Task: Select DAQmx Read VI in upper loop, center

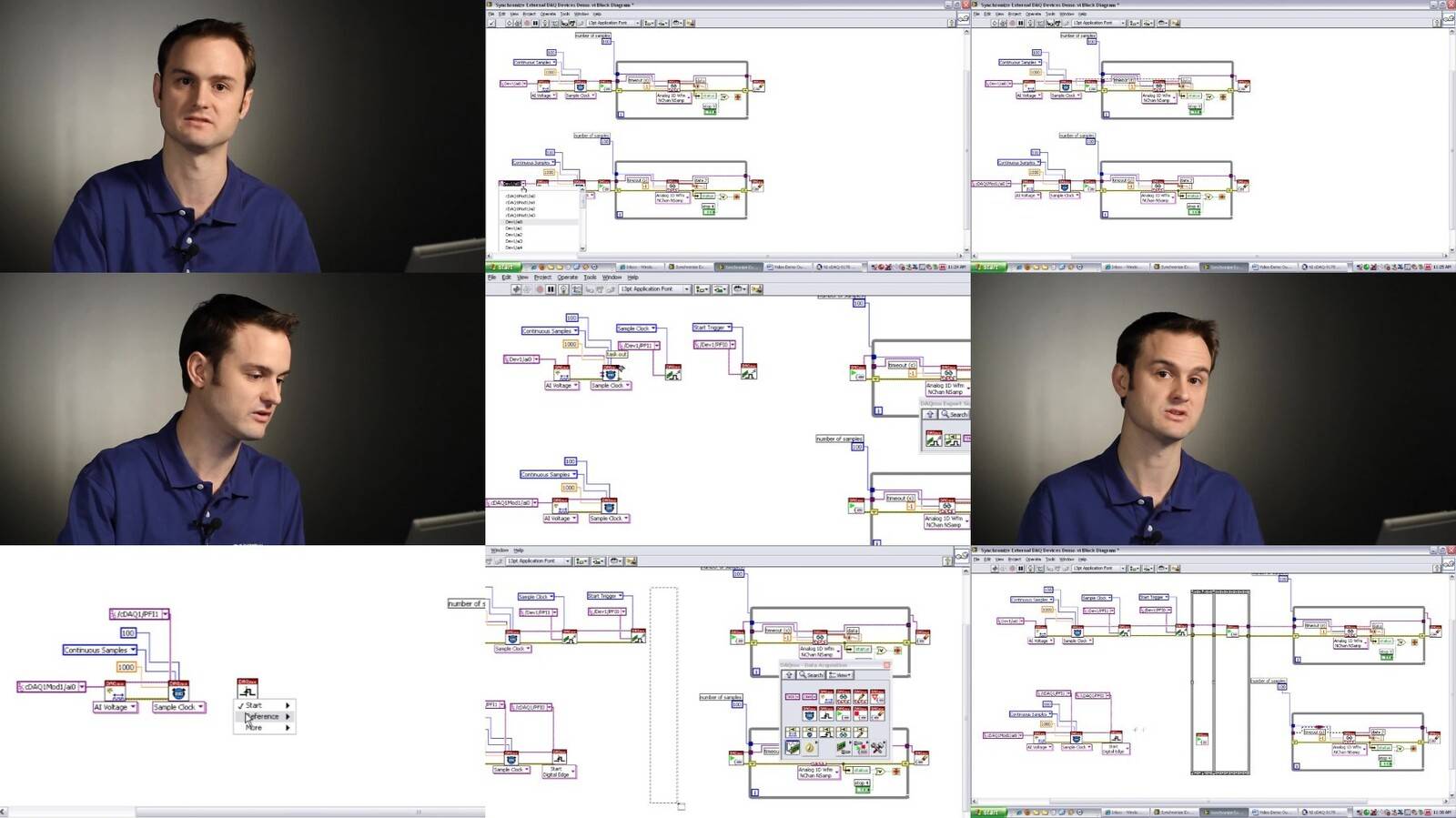Action: click(948, 373)
